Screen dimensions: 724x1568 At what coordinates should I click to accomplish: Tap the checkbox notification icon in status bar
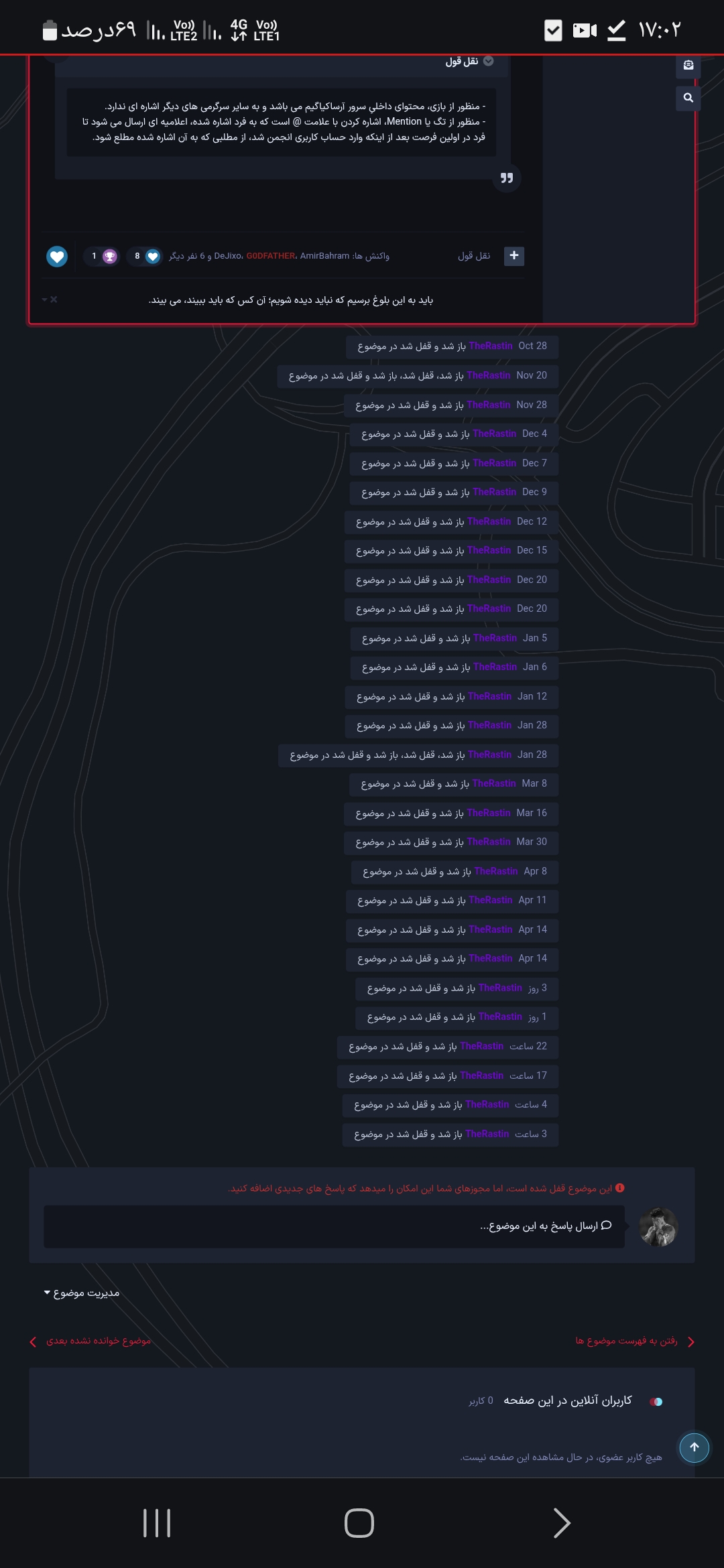(x=553, y=30)
